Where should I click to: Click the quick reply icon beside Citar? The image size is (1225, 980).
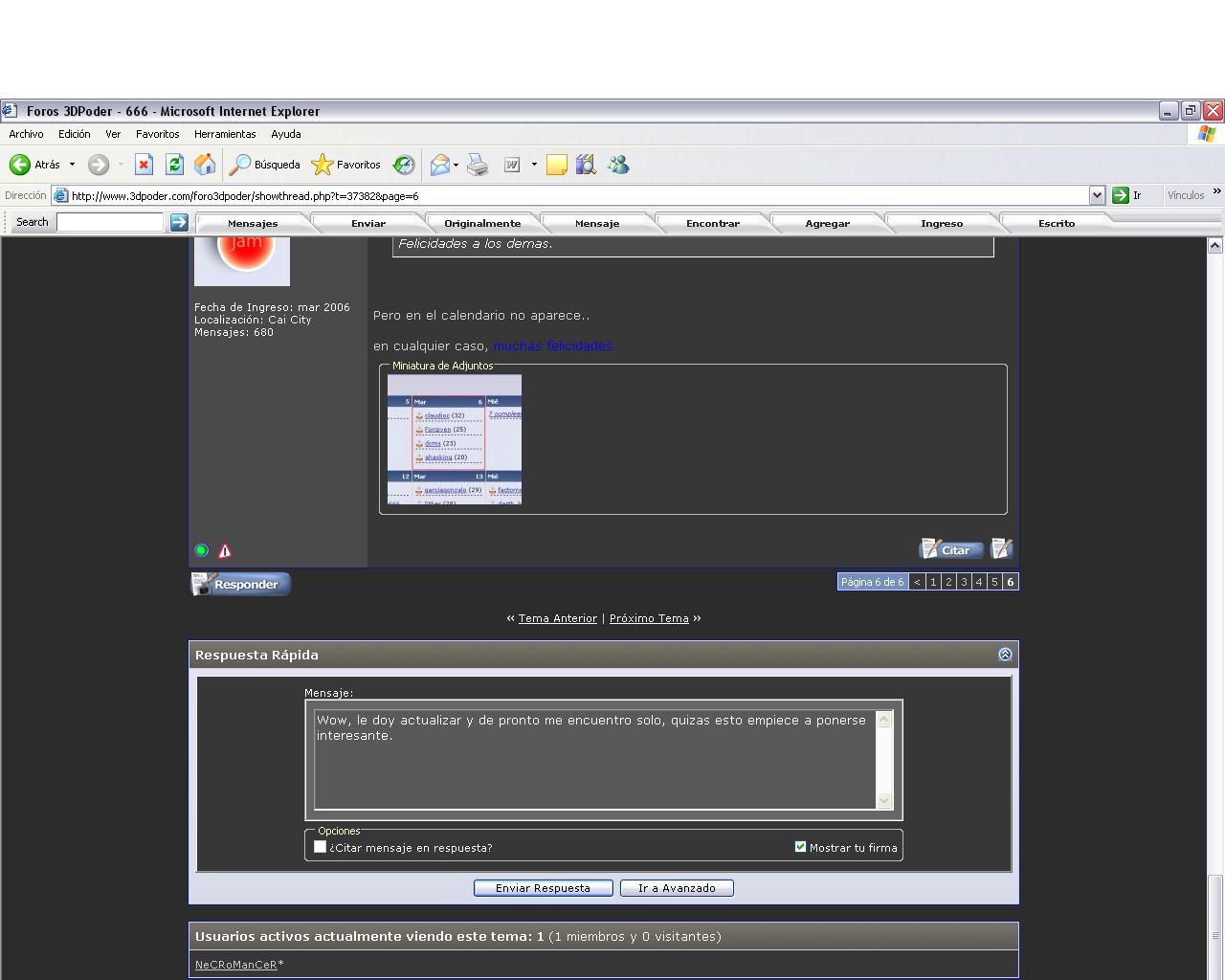[x=1002, y=549]
